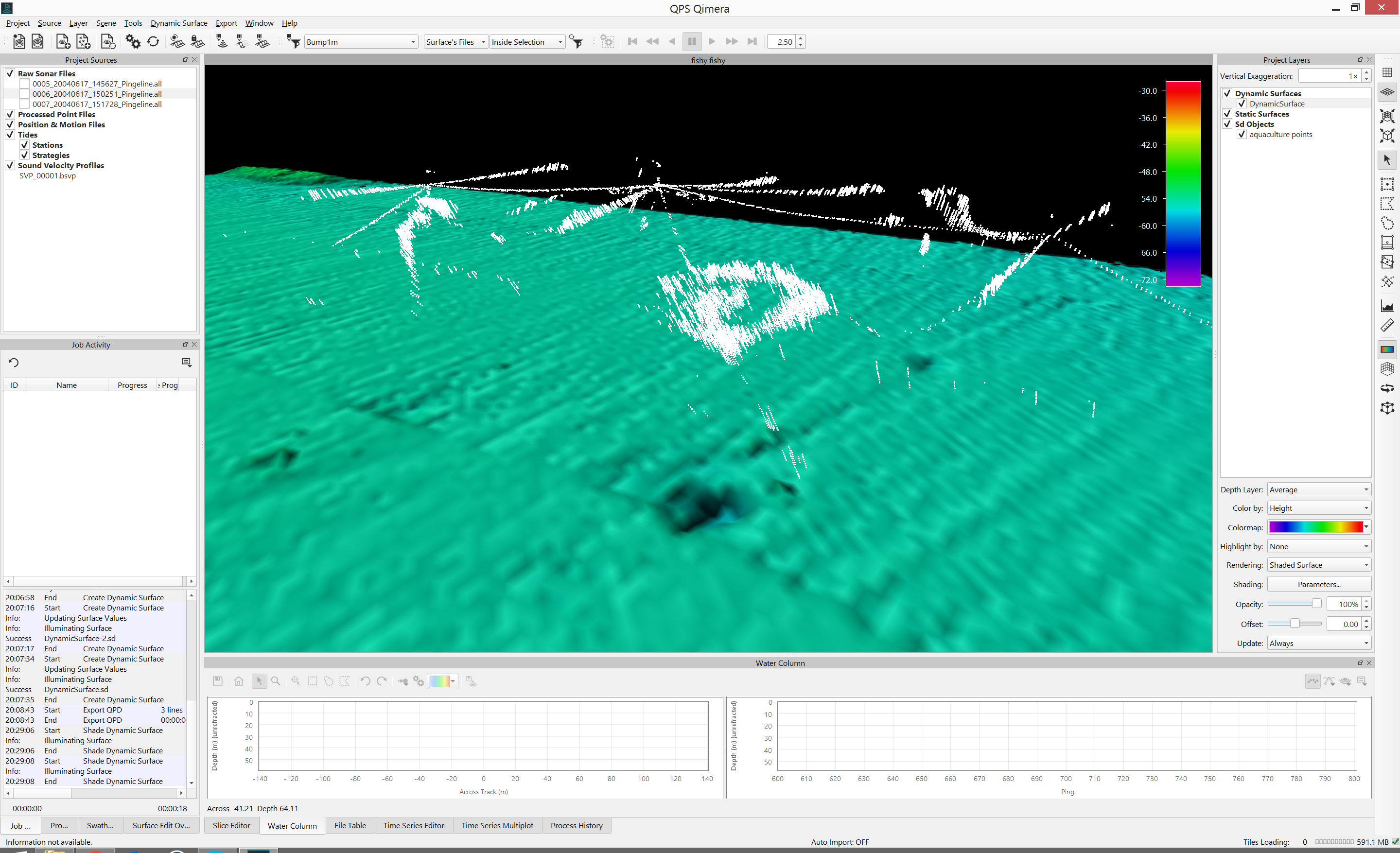
Task: Click the Shading Parameters button
Action: pos(1318,584)
